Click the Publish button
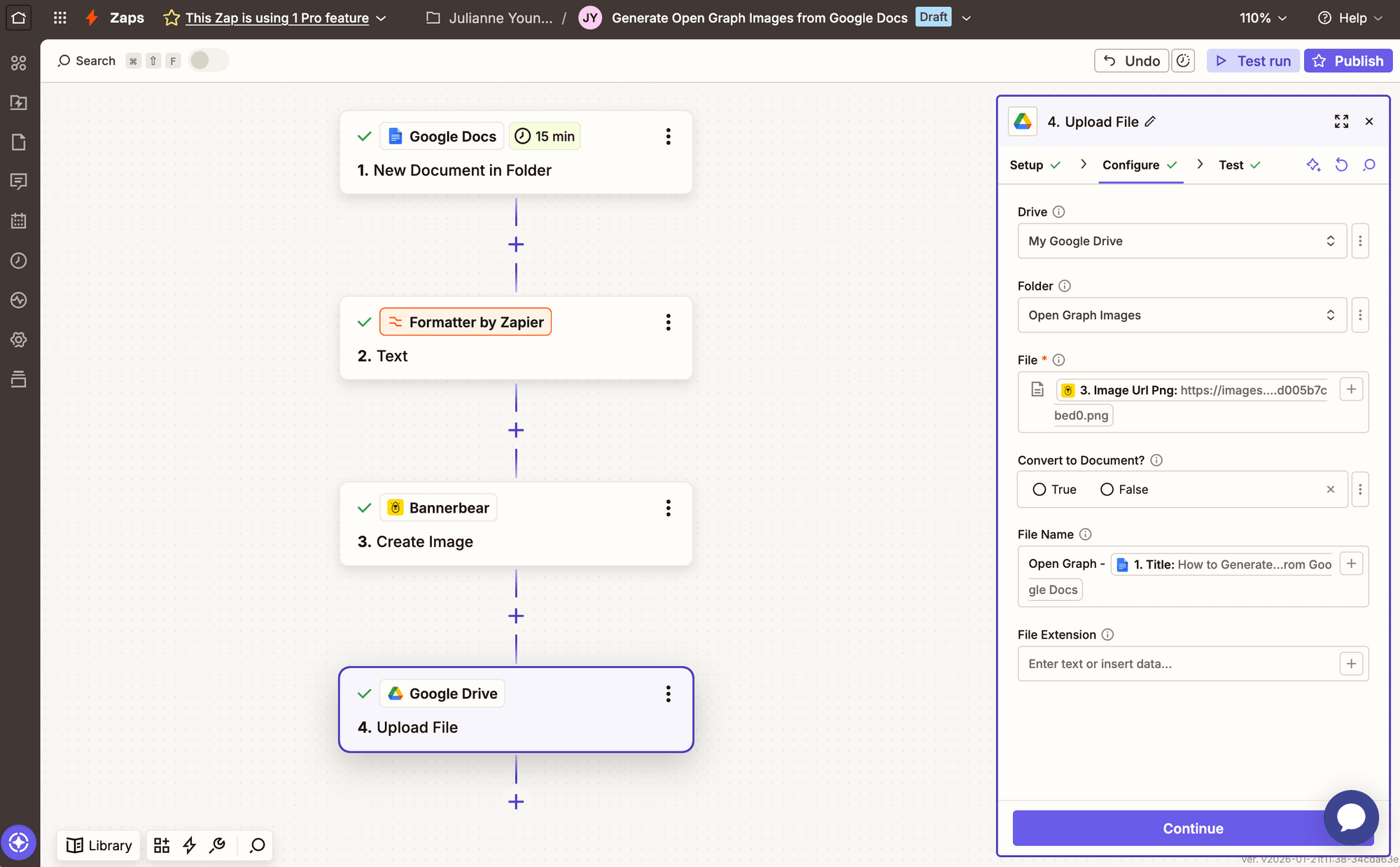Viewport: 1400px width, 867px height. click(1347, 61)
